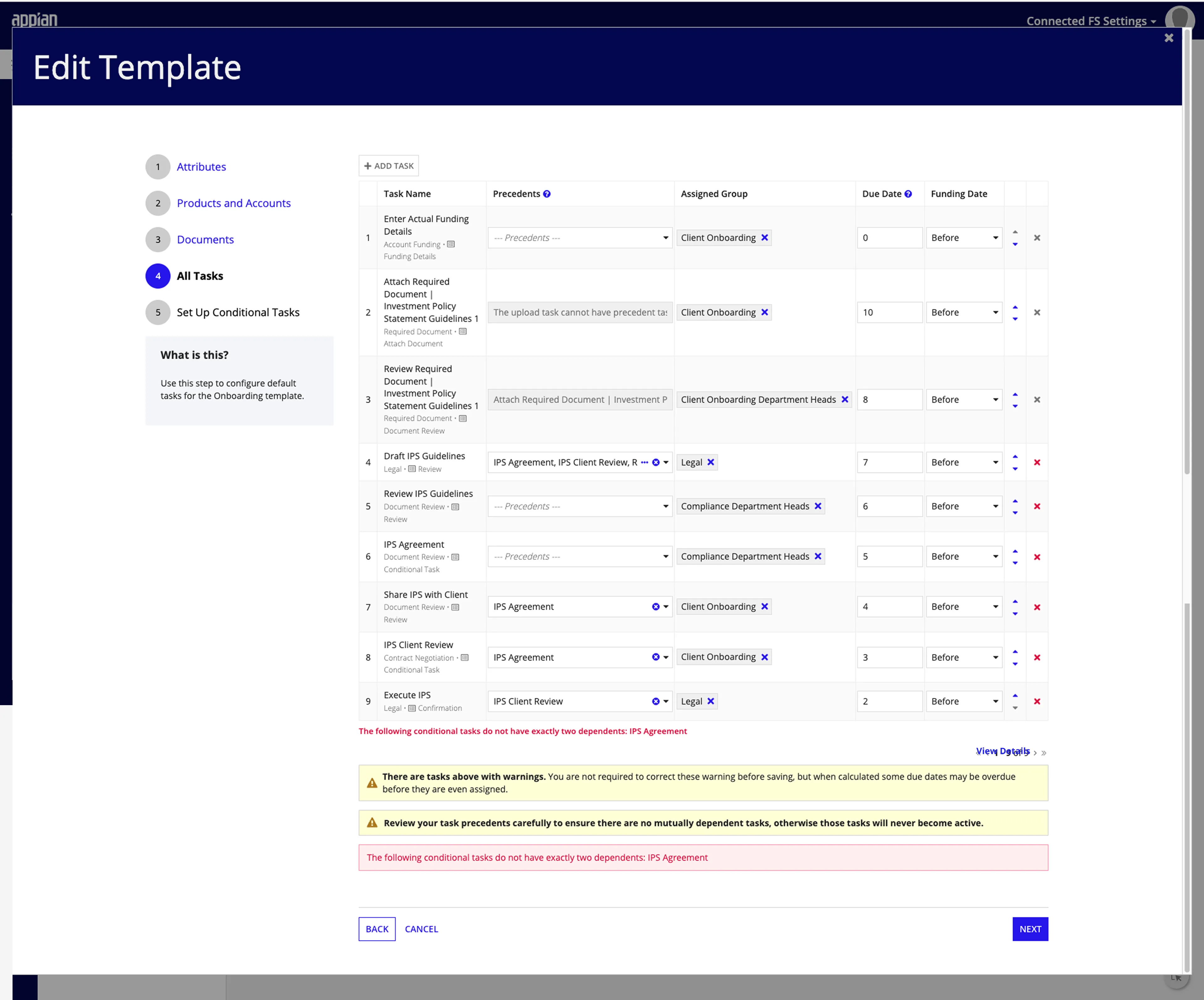Open Funding Date dropdown for Draft IPS Guidelines
The width and height of the screenshot is (1204, 1000).
pyautogui.click(x=964, y=462)
